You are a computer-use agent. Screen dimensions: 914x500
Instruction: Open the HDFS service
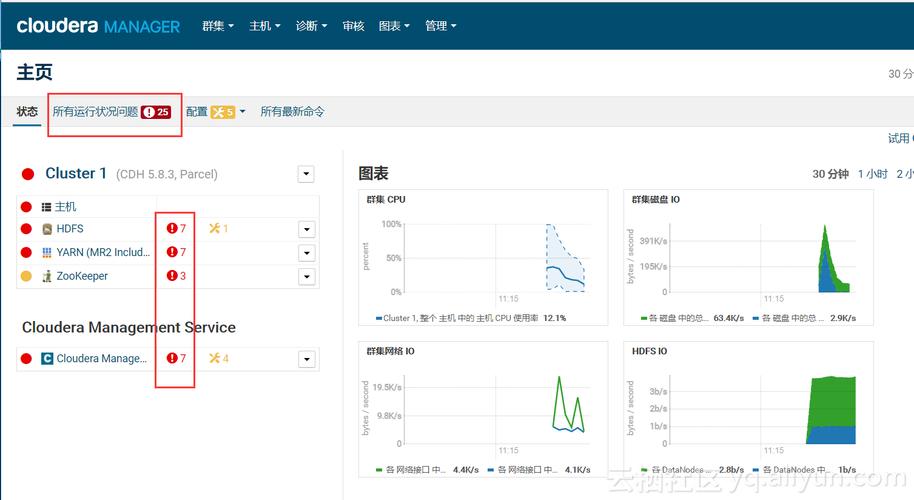70,229
